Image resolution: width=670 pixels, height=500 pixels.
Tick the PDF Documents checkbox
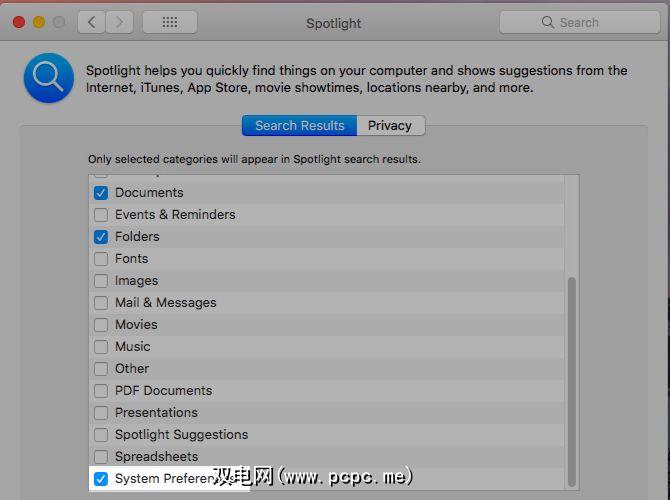(101, 391)
